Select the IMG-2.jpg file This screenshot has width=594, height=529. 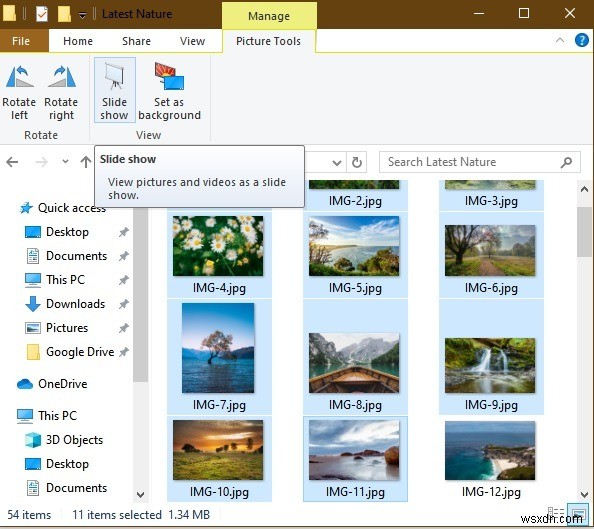coord(355,196)
